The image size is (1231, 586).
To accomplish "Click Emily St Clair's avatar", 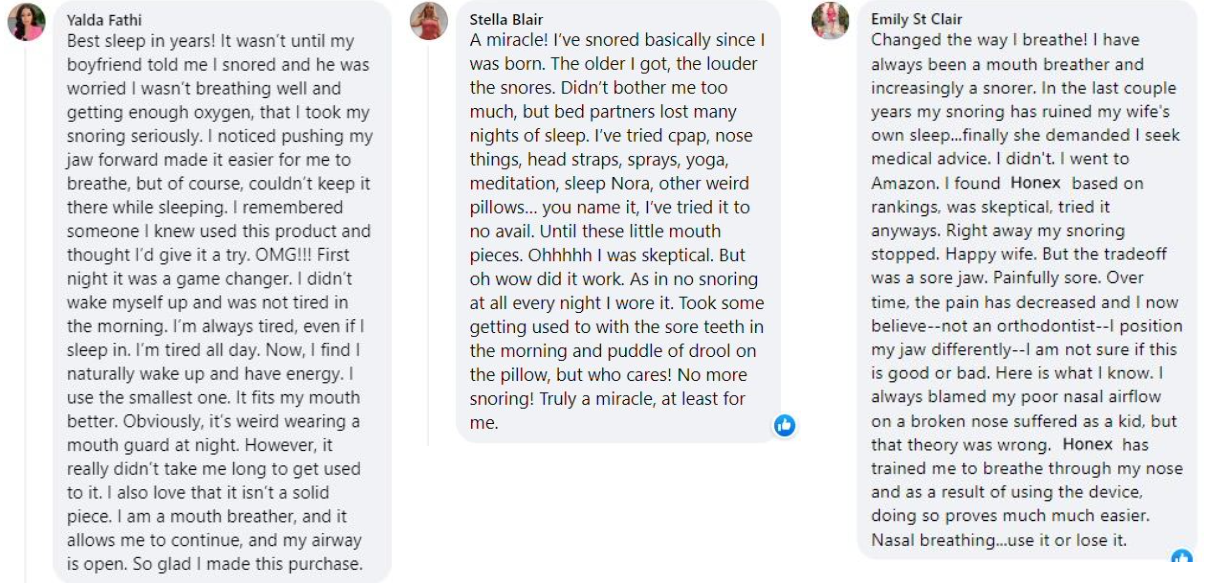I will 830,21.
